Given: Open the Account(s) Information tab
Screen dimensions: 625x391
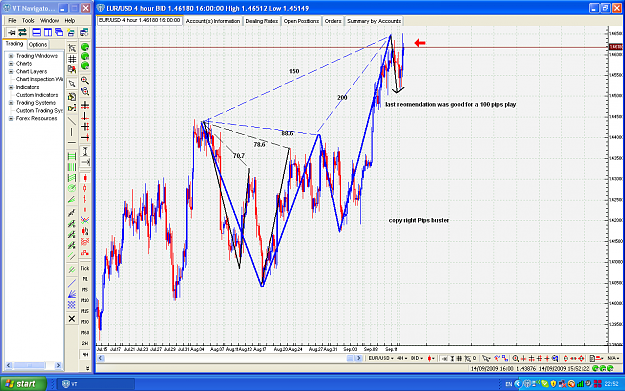Looking at the screenshot, I should 213,21.
